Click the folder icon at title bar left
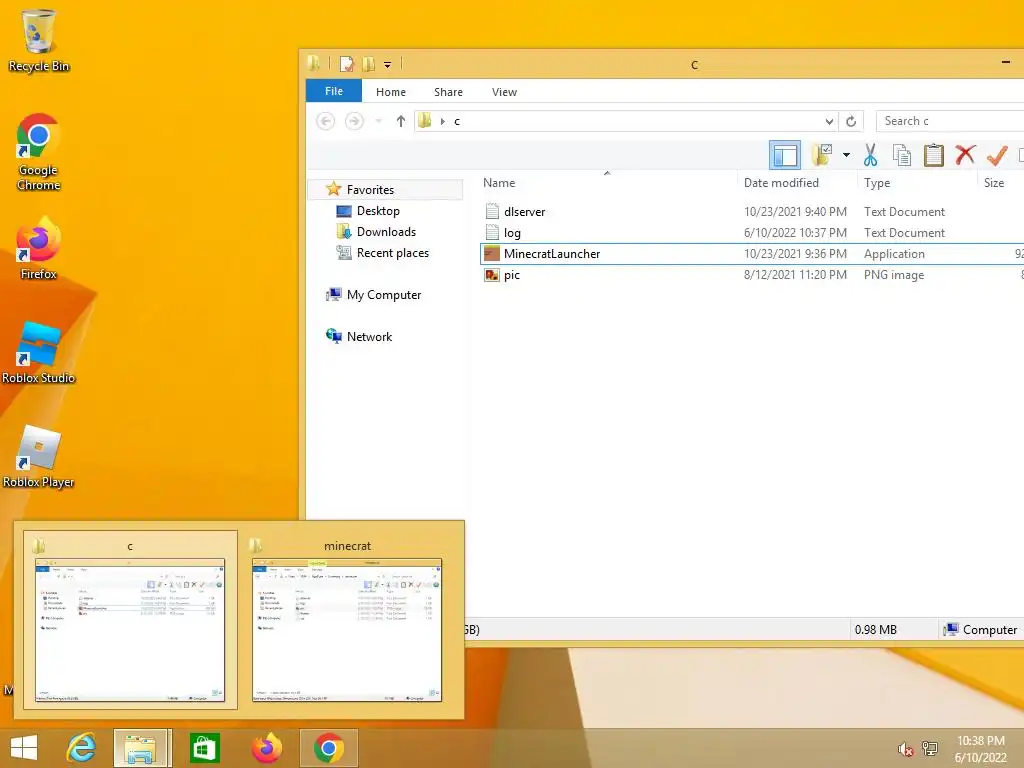The height and width of the screenshot is (768, 1024). click(314, 63)
